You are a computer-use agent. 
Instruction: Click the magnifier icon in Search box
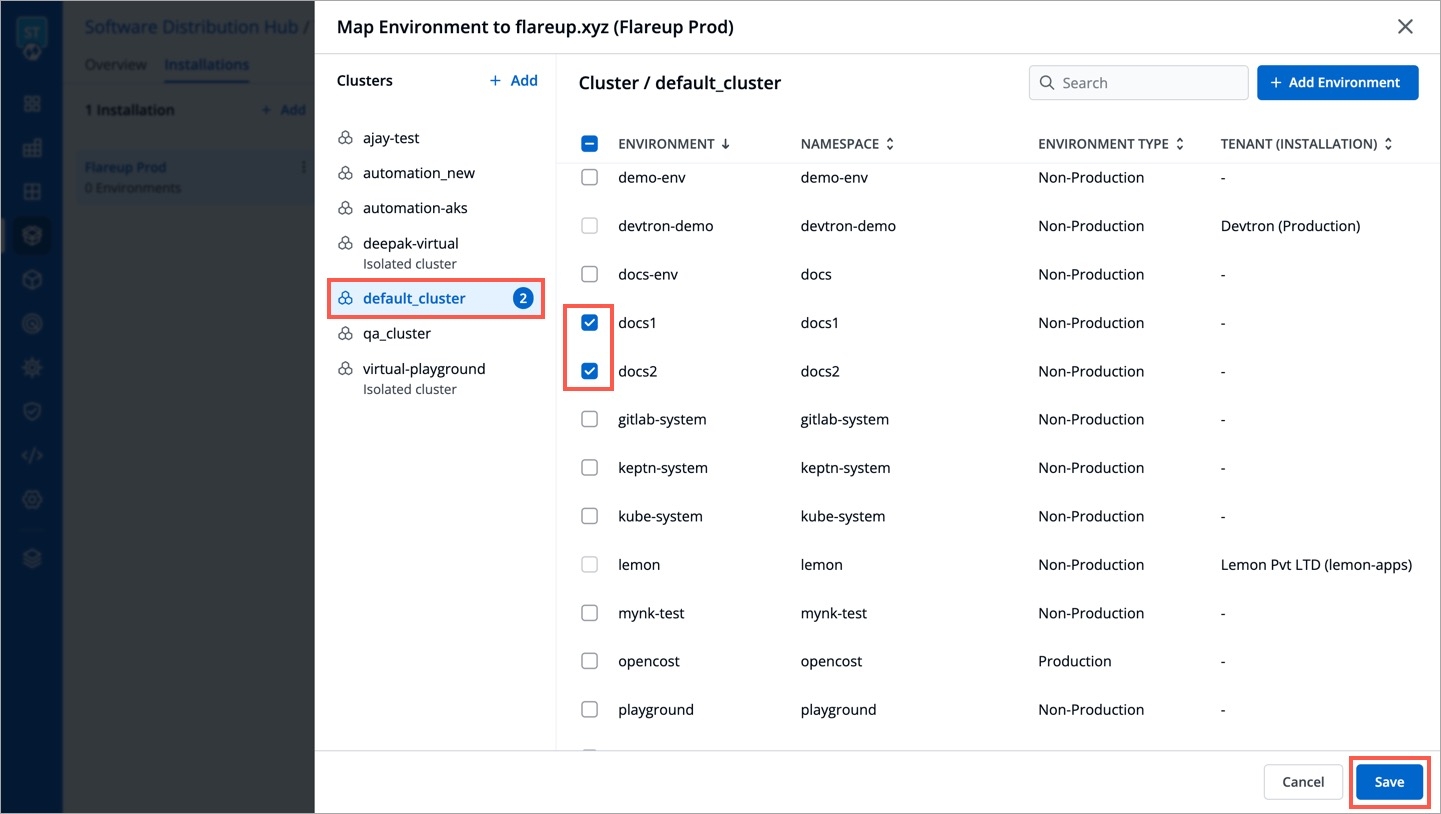1047,83
